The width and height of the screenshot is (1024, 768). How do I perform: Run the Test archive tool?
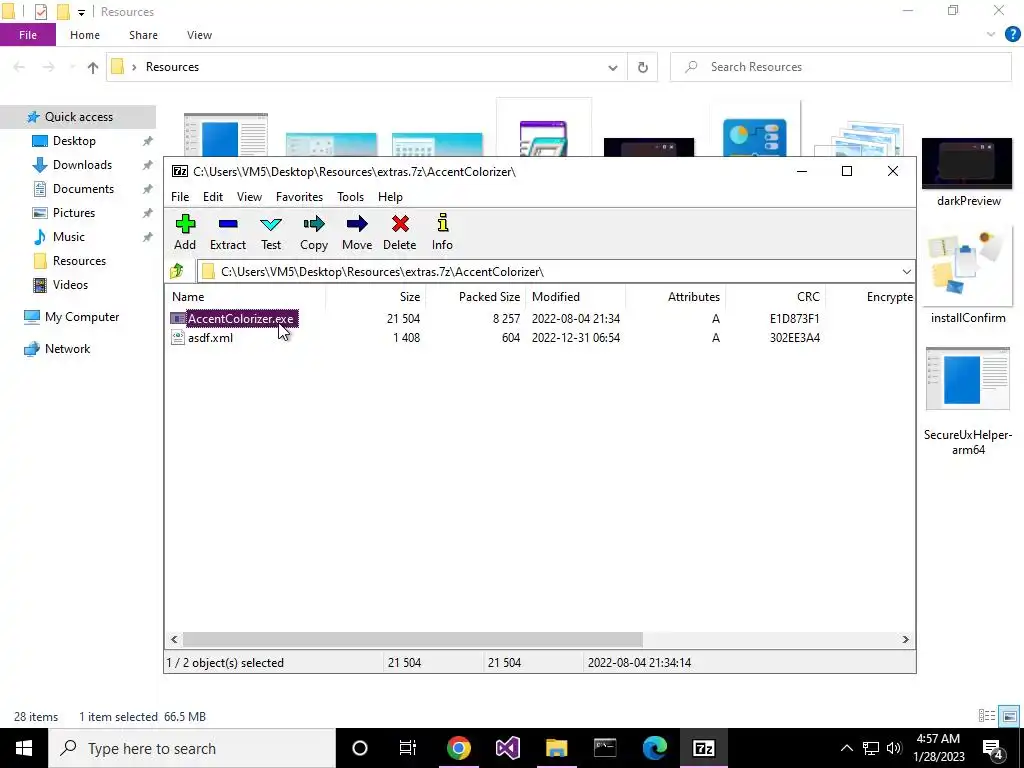point(270,232)
